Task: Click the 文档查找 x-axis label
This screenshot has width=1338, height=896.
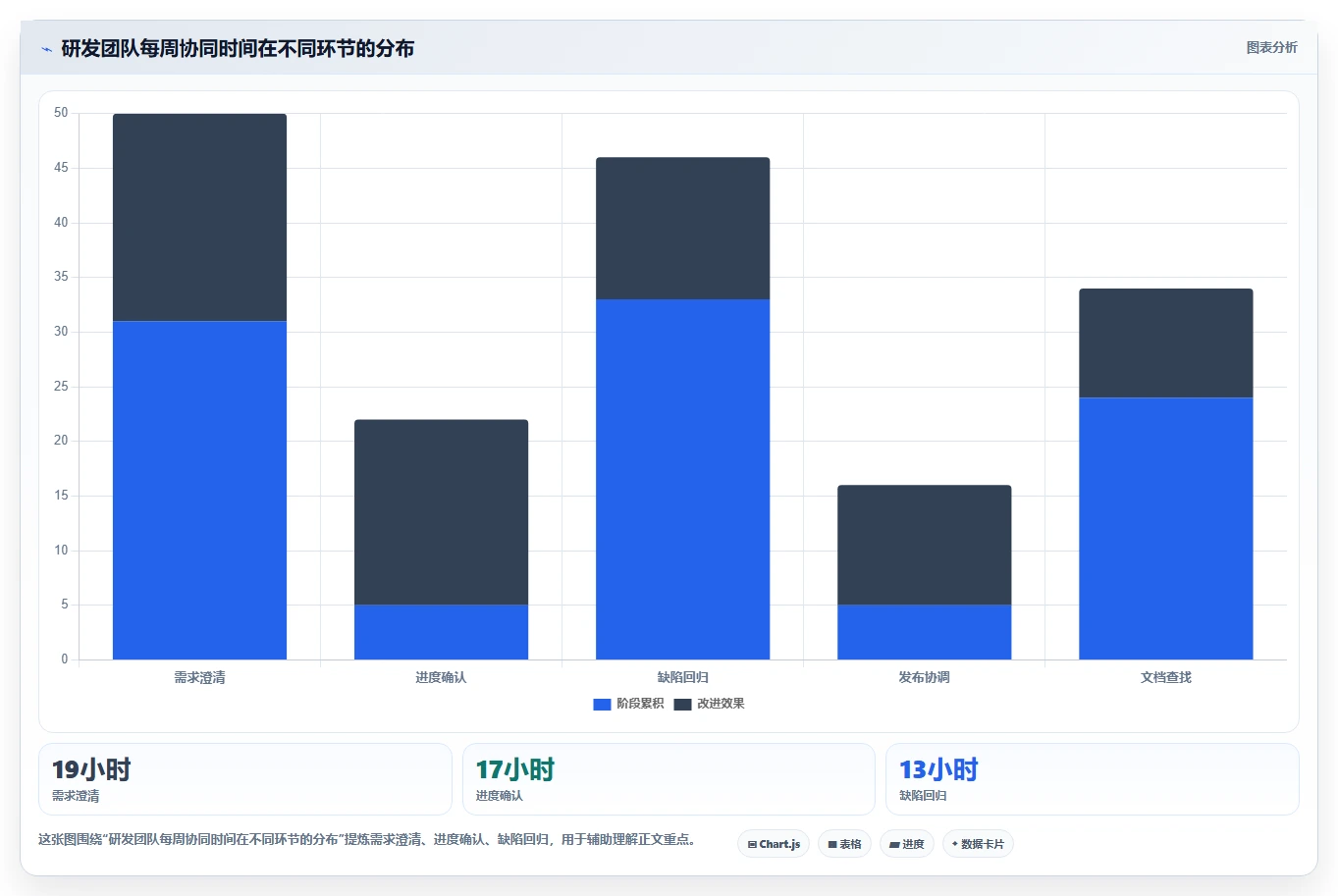Action: pos(1165,677)
